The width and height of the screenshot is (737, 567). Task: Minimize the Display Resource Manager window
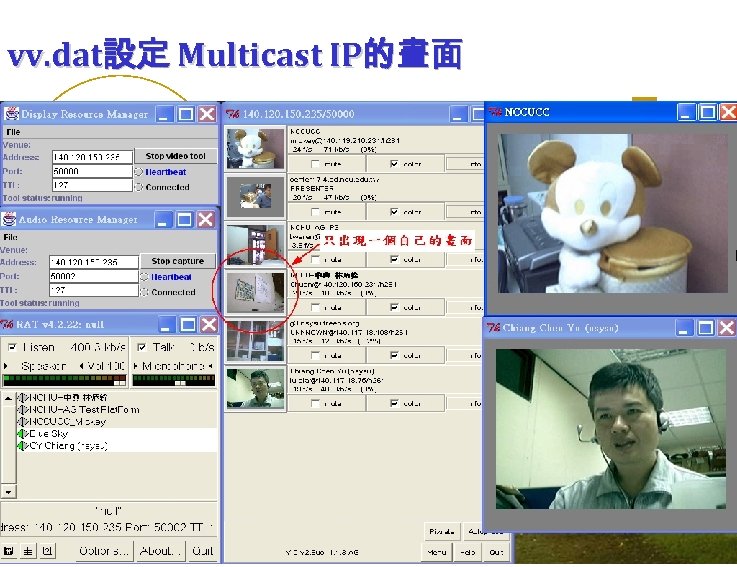[164, 114]
